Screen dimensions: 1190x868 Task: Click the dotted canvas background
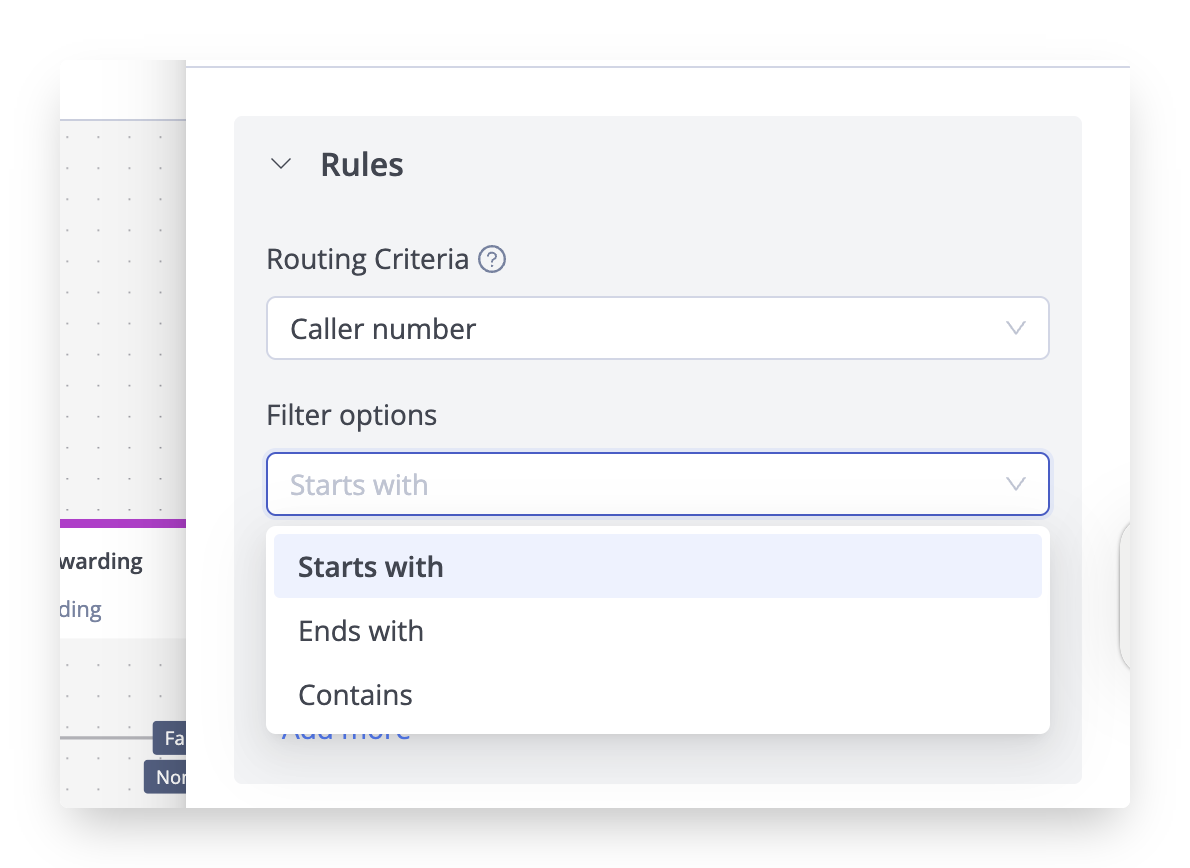point(120,300)
